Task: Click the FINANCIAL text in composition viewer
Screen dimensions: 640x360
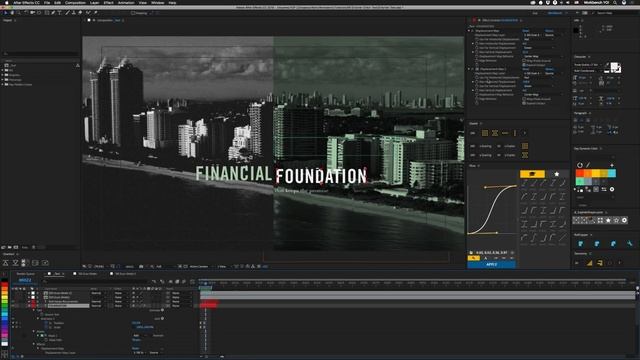Action: (233, 173)
